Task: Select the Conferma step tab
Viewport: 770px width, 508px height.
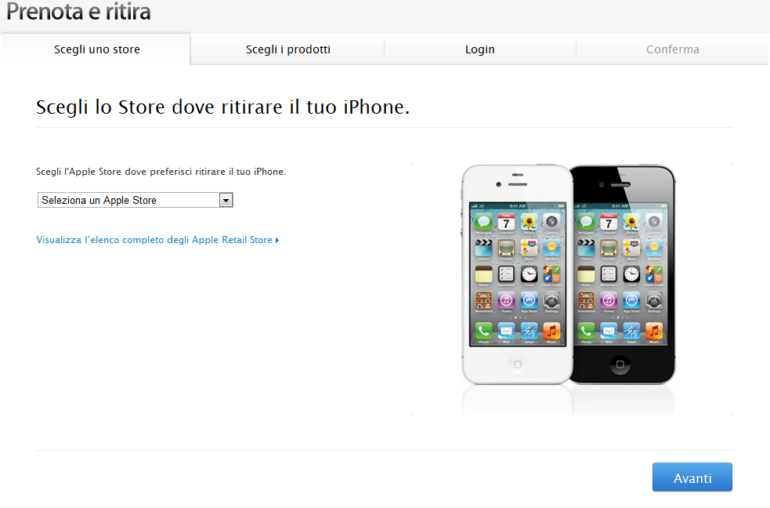Action: pos(672,49)
